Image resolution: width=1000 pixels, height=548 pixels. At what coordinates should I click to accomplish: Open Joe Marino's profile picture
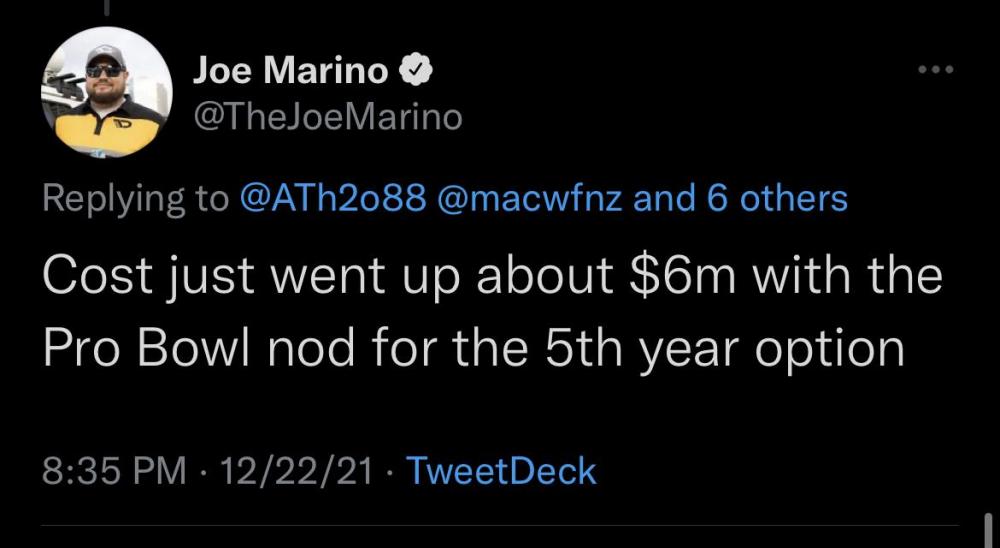pyautogui.click(x=106, y=93)
